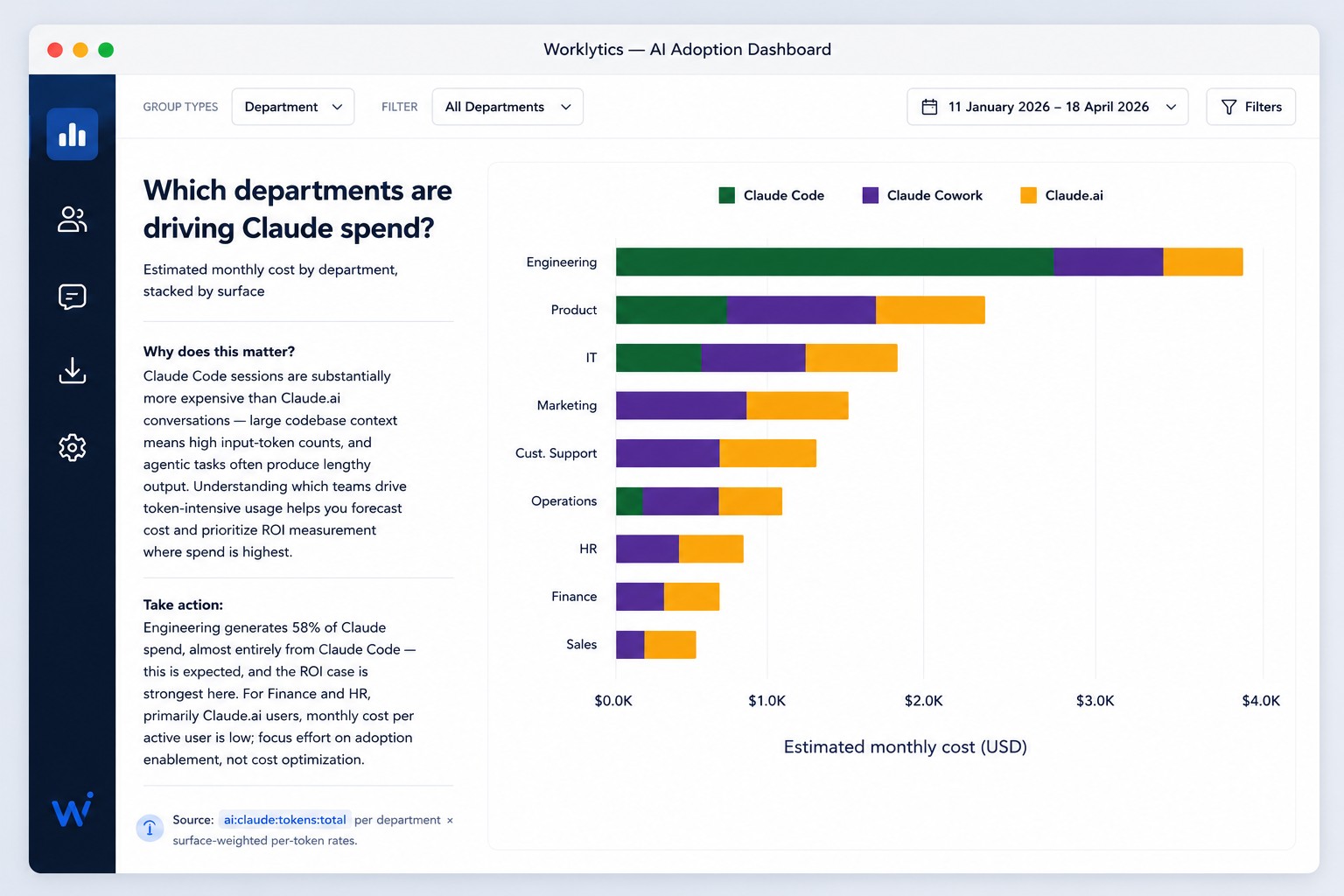Toggle Claude Code series in legend
This screenshot has width=1344, height=896.
(771, 195)
